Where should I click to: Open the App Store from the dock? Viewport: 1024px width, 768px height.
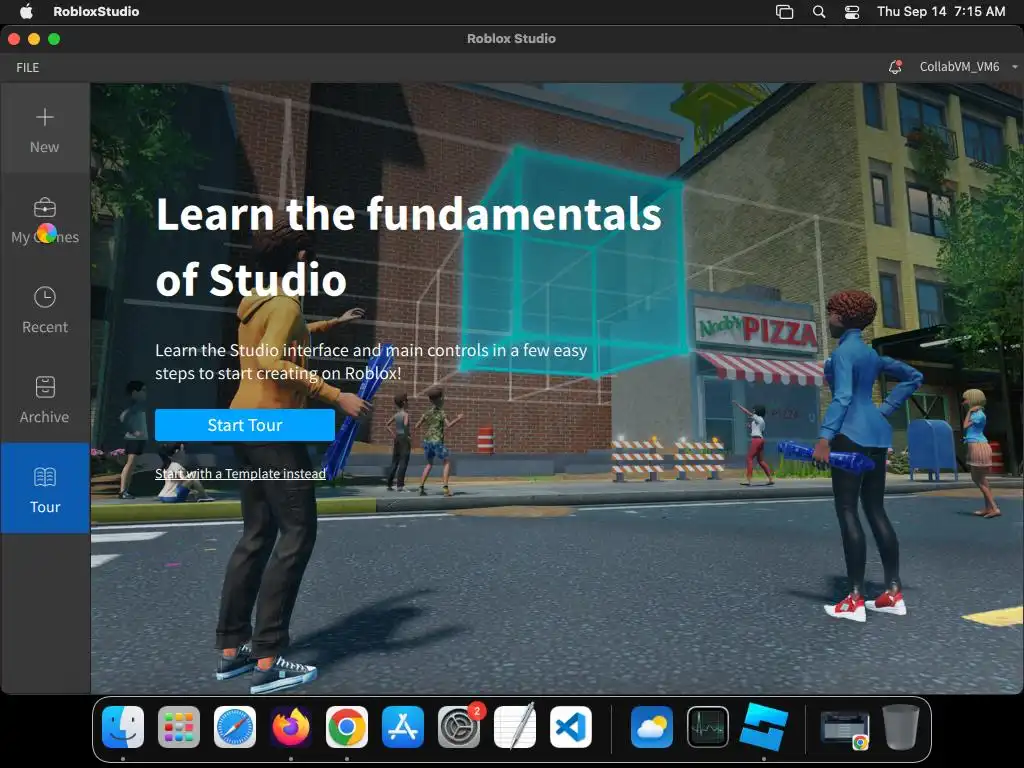tap(403, 727)
